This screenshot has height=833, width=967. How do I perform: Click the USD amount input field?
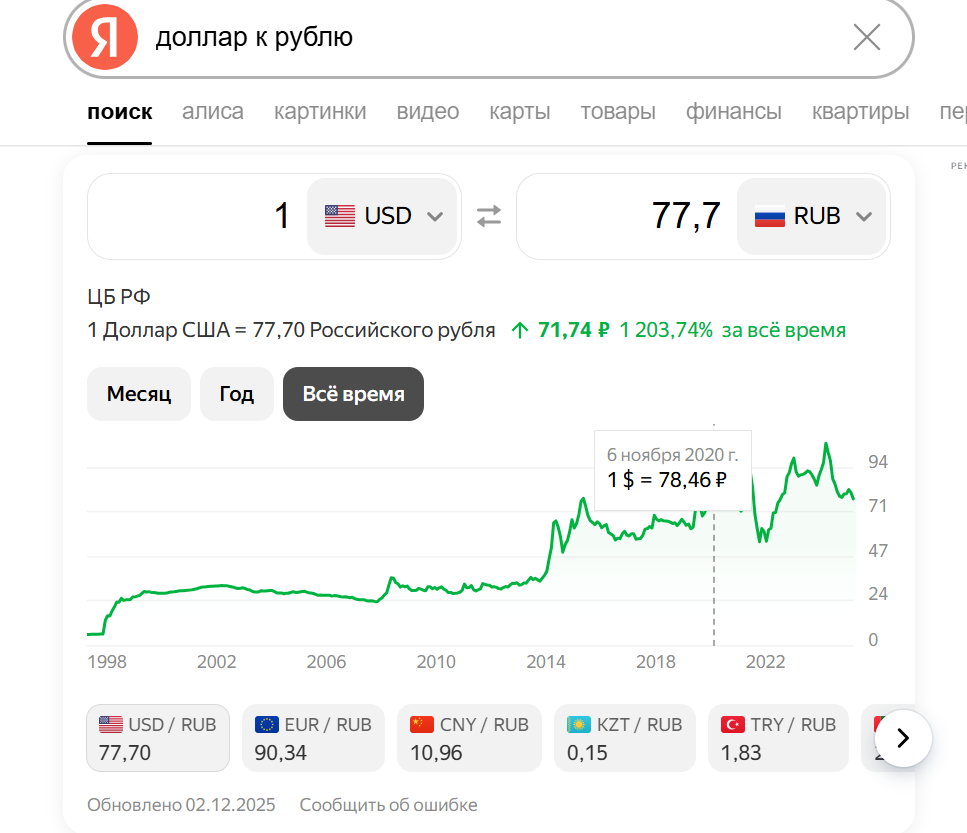[200, 216]
